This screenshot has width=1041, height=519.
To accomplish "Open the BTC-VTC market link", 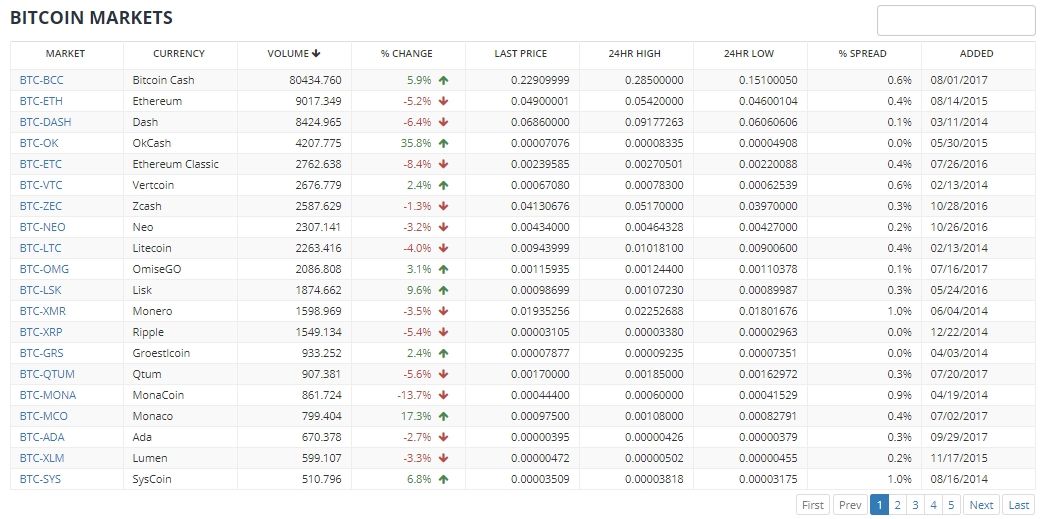I will tap(41, 185).
